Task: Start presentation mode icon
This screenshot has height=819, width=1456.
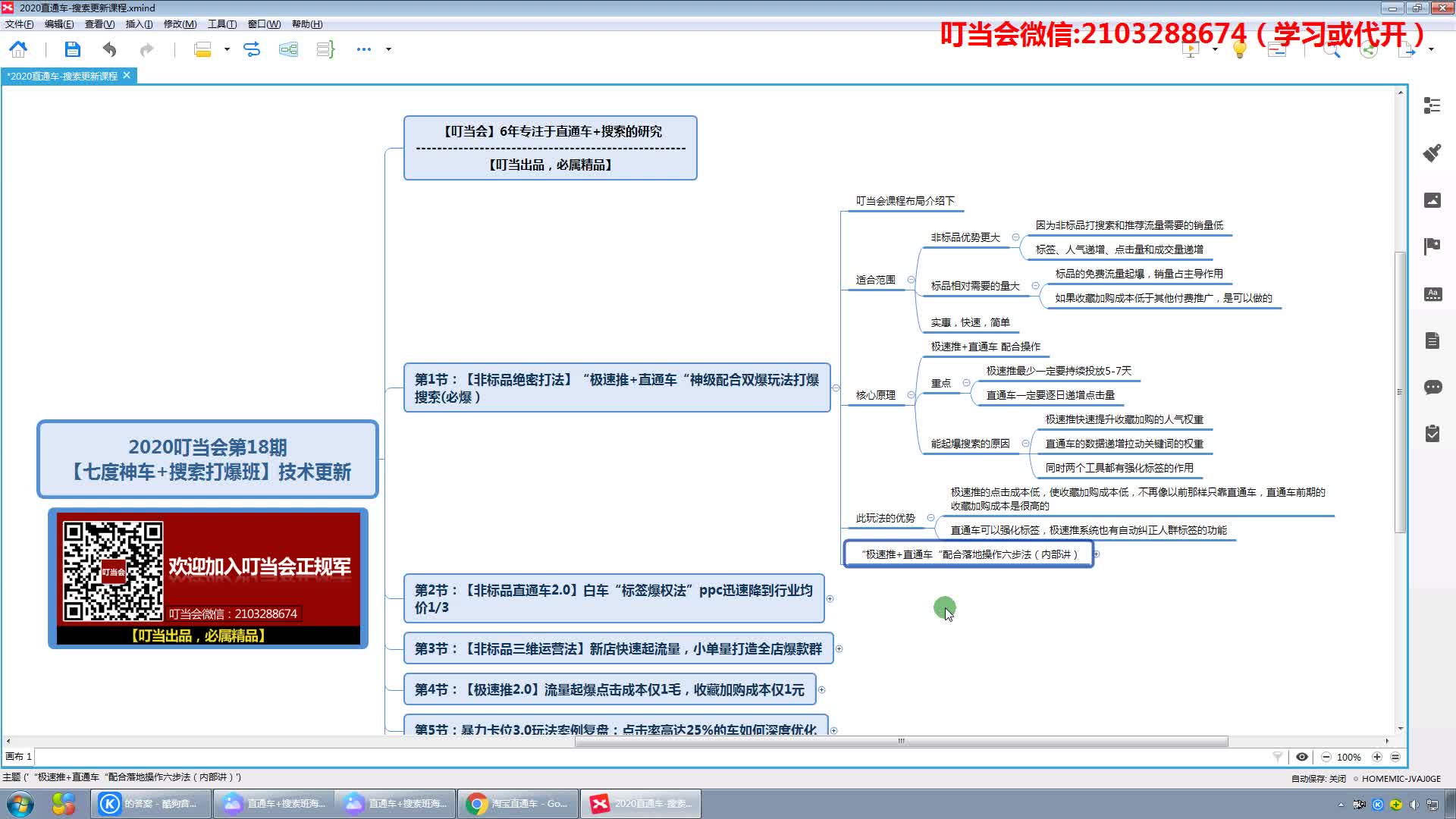Action: tap(1191, 50)
